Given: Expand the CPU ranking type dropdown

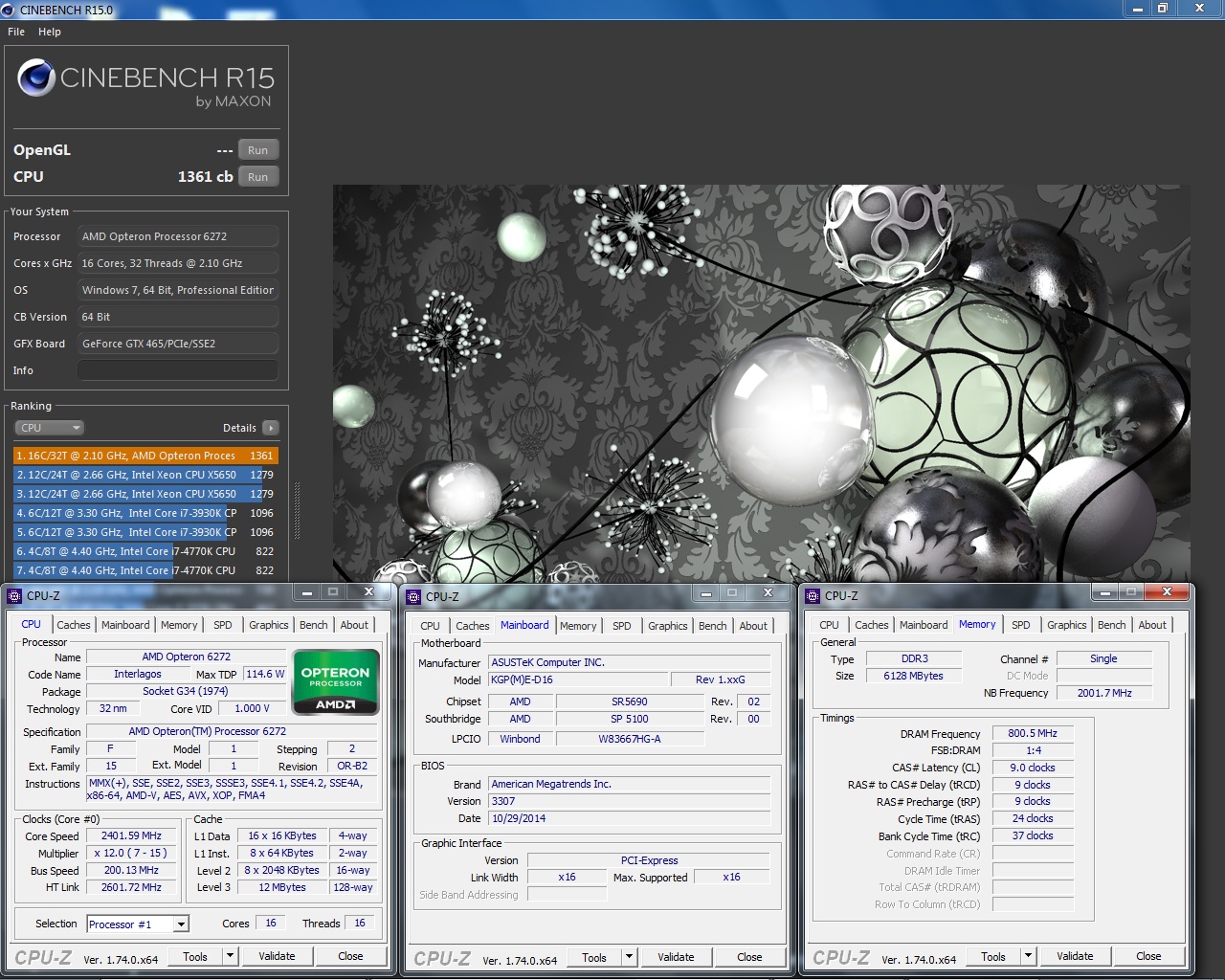Looking at the screenshot, I should click(x=50, y=428).
